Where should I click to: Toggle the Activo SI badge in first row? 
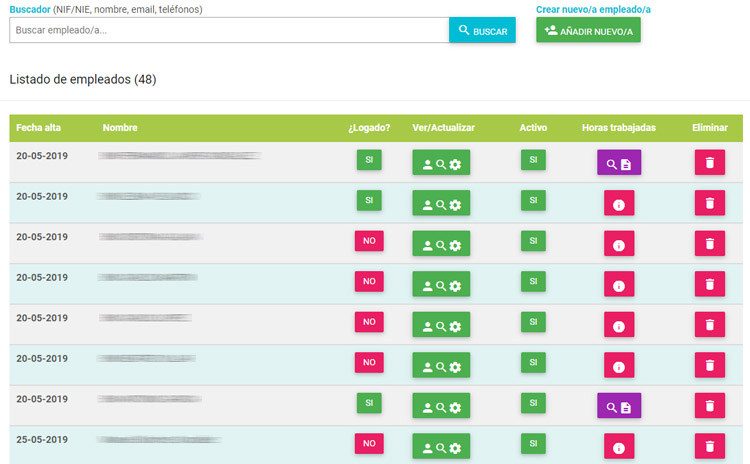pyautogui.click(x=533, y=160)
